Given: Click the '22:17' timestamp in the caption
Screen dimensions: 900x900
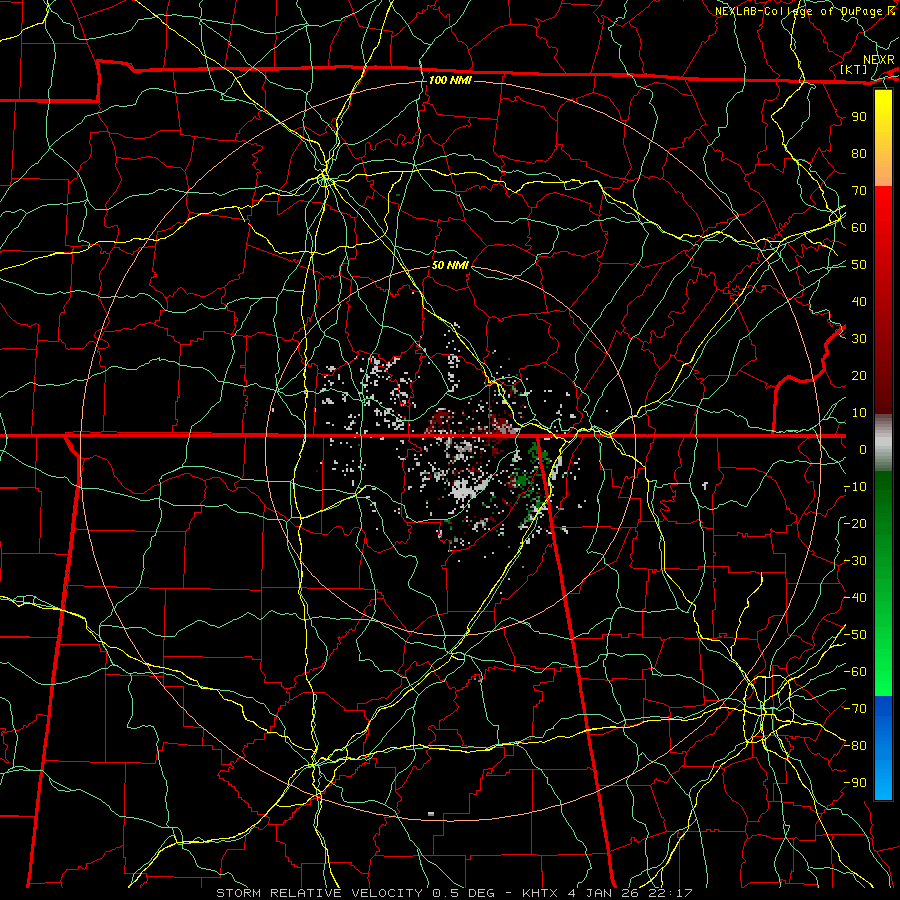Looking at the screenshot, I should pyautogui.click(x=670, y=893).
